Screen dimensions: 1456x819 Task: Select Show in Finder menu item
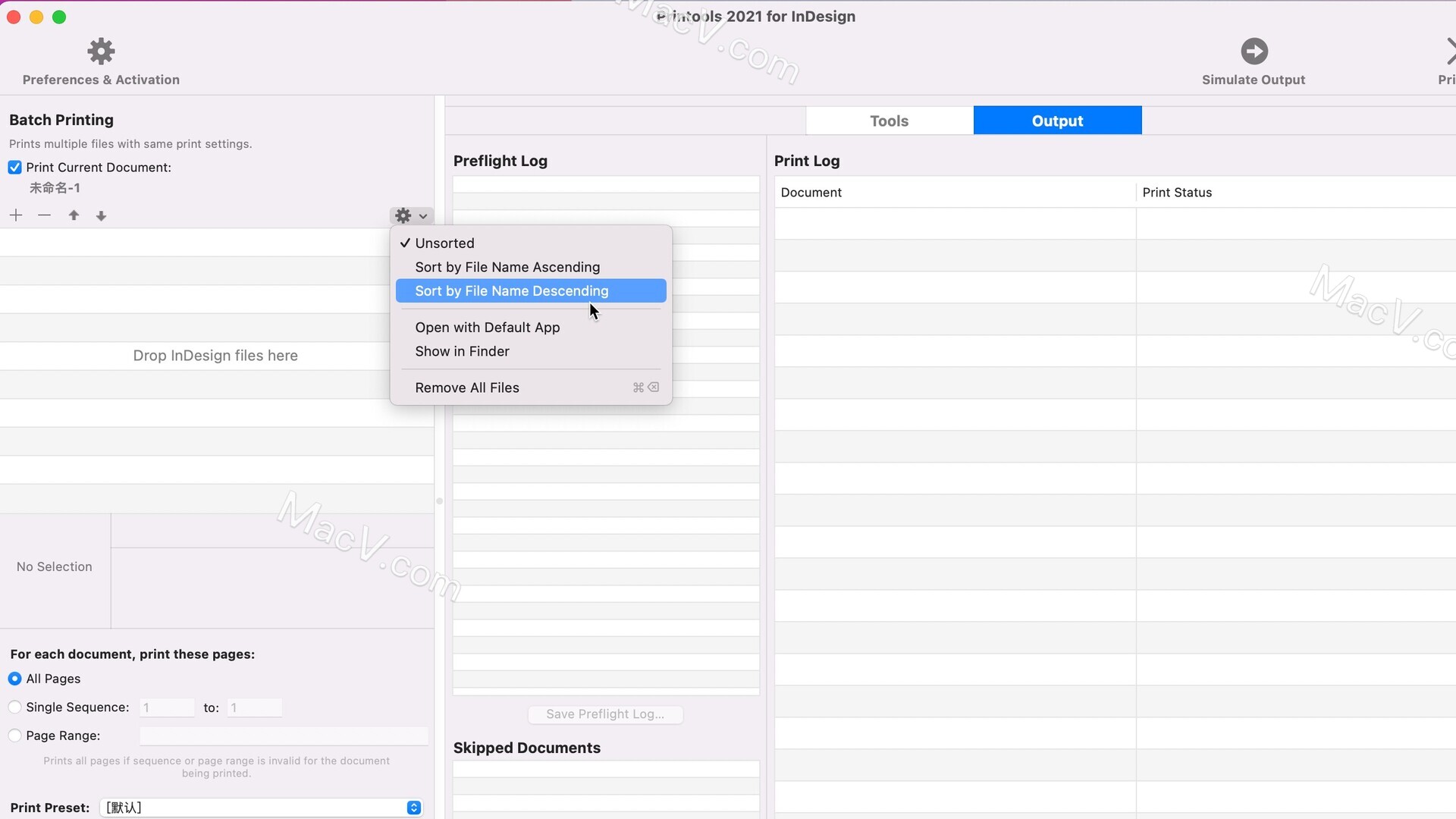coord(531,351)
